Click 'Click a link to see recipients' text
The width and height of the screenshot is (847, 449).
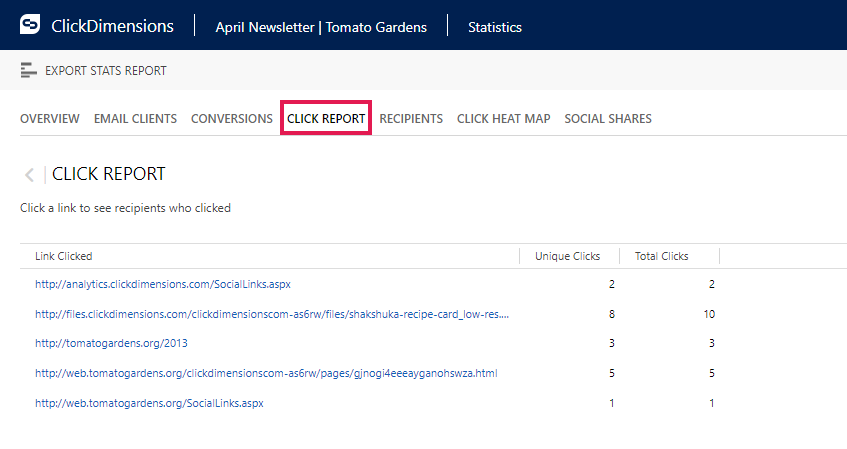(125, 208)
